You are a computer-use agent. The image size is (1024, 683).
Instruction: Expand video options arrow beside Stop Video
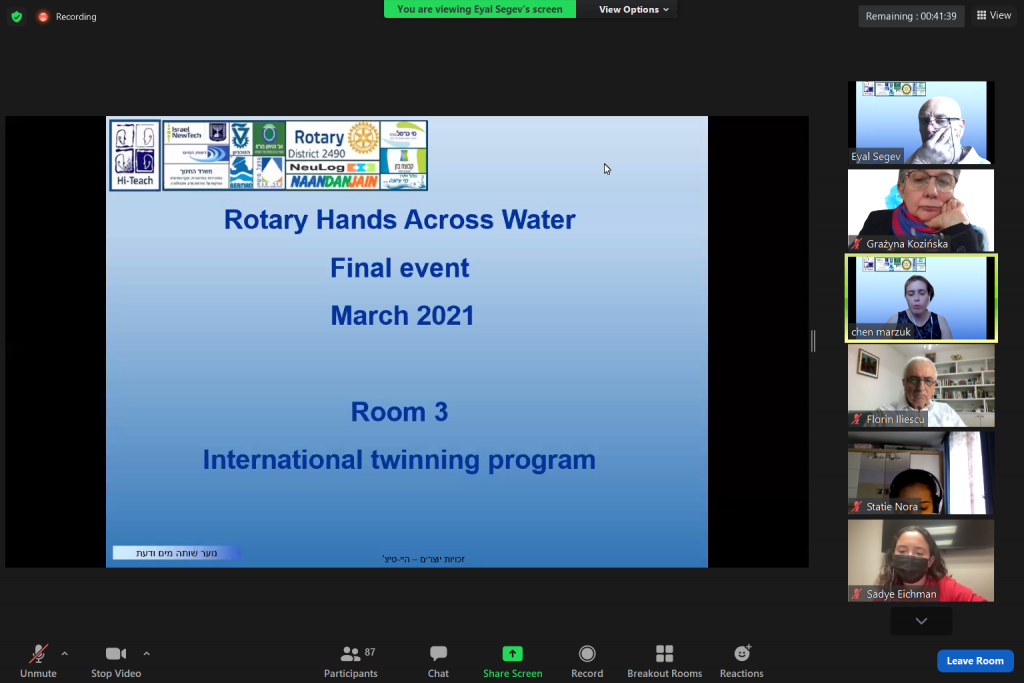tap(147, 654)
